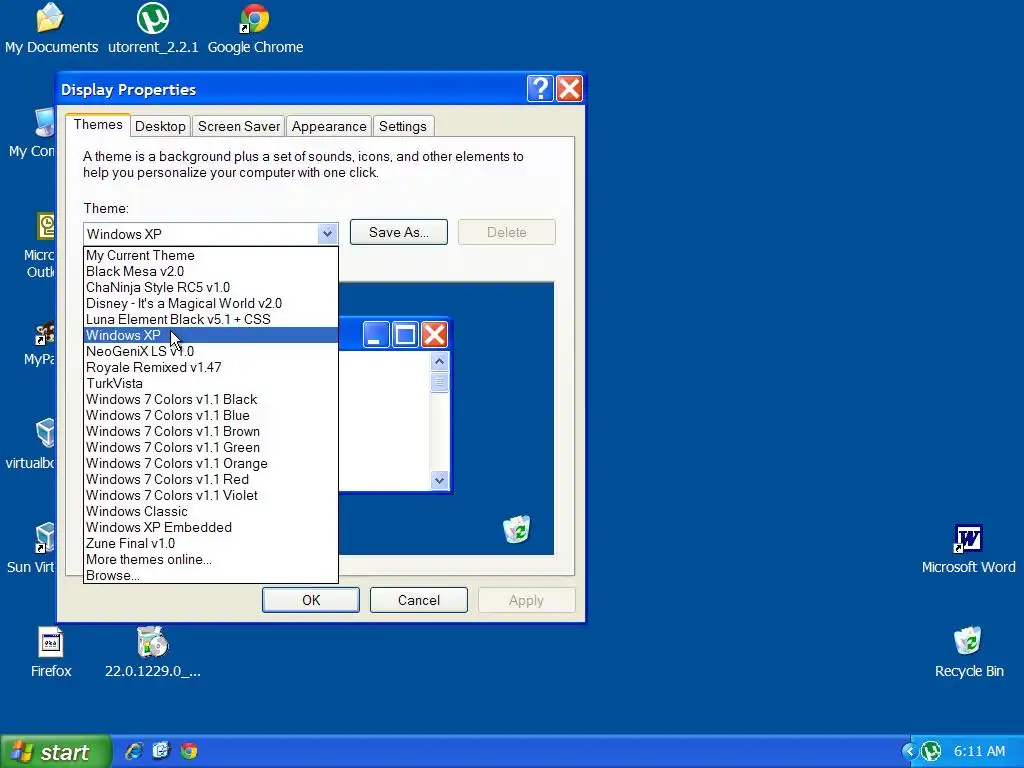Select the highlighted Windows XP list entry
The image size is (1024, 768).
210,335
